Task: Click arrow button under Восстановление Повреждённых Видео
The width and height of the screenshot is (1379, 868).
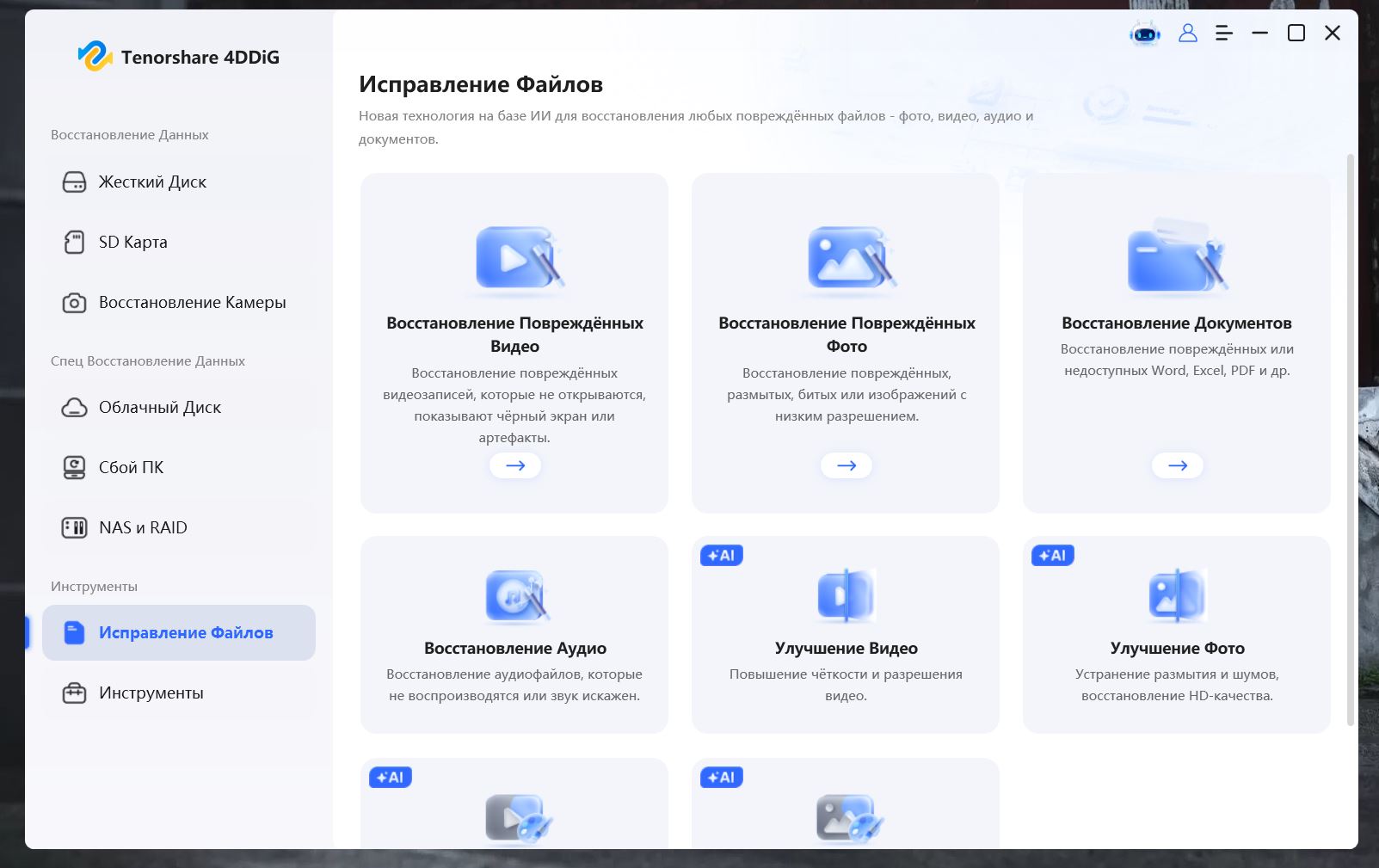Action: (515, 465)
